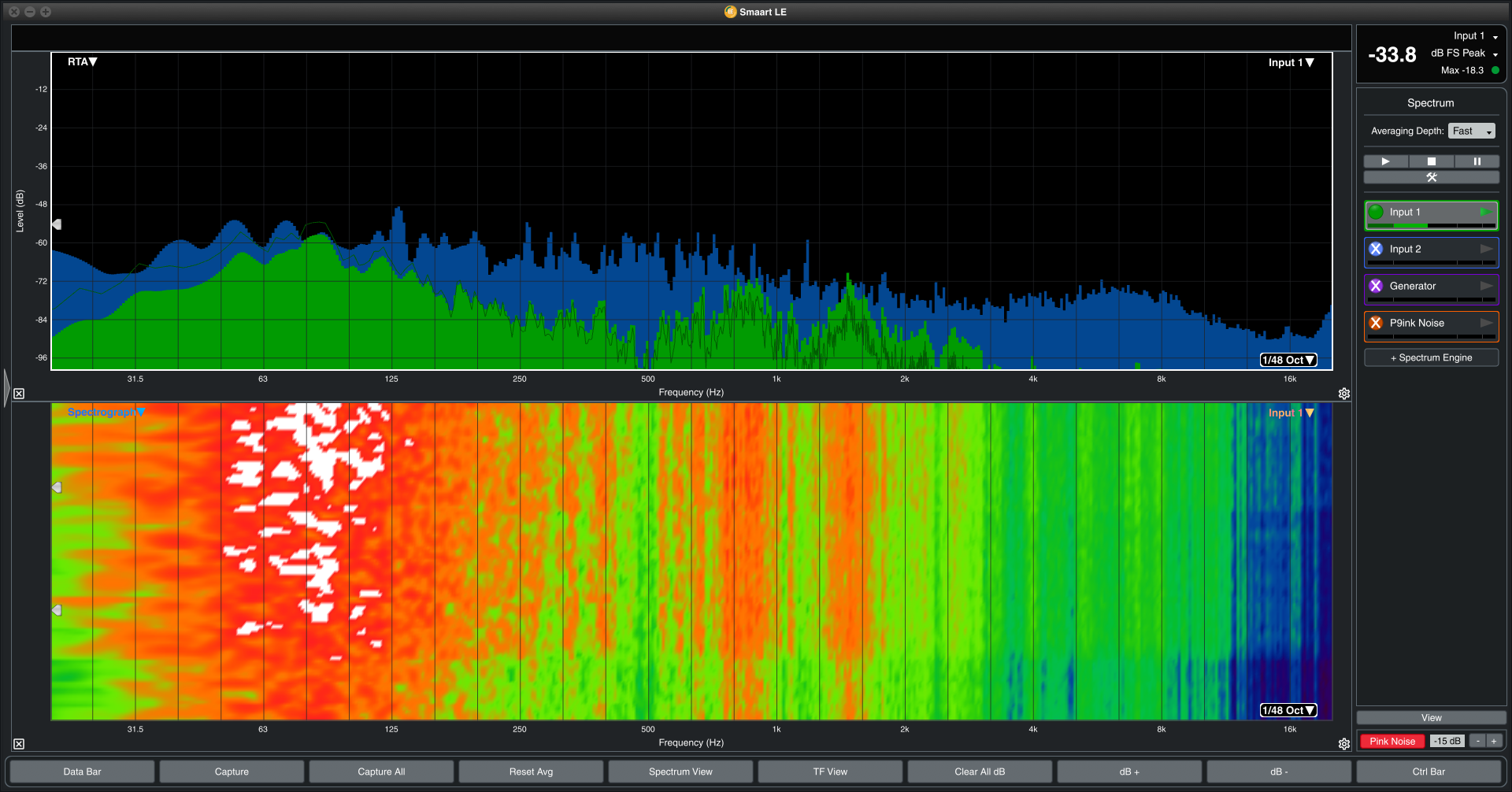Select the Generator engine label
Image resolution: width=1512 pixels, height=792 pixels.
[x=1413, y=286]
